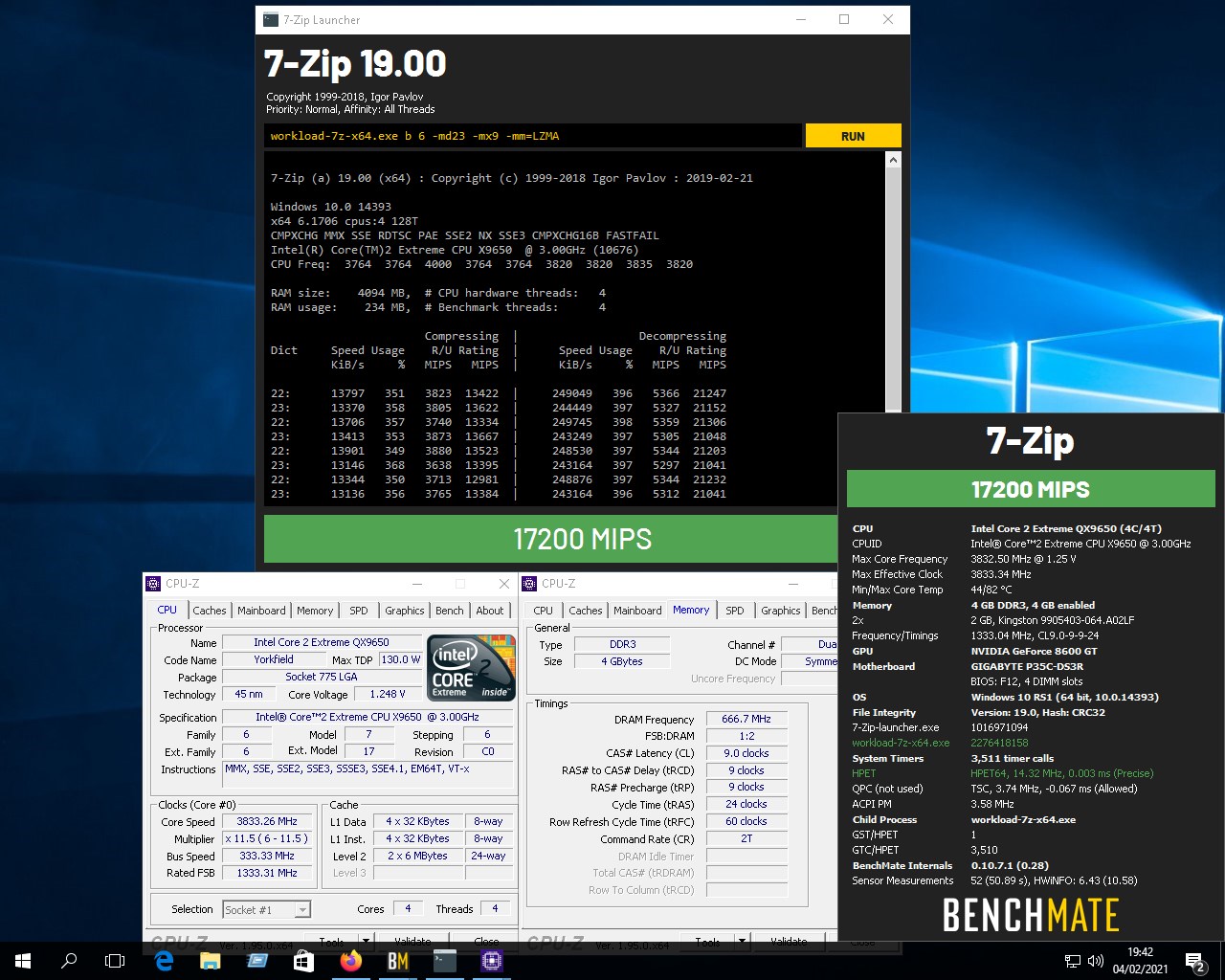
Task: Edit the workload-7z-x64.exe command line field
Action: pos(533,136)
